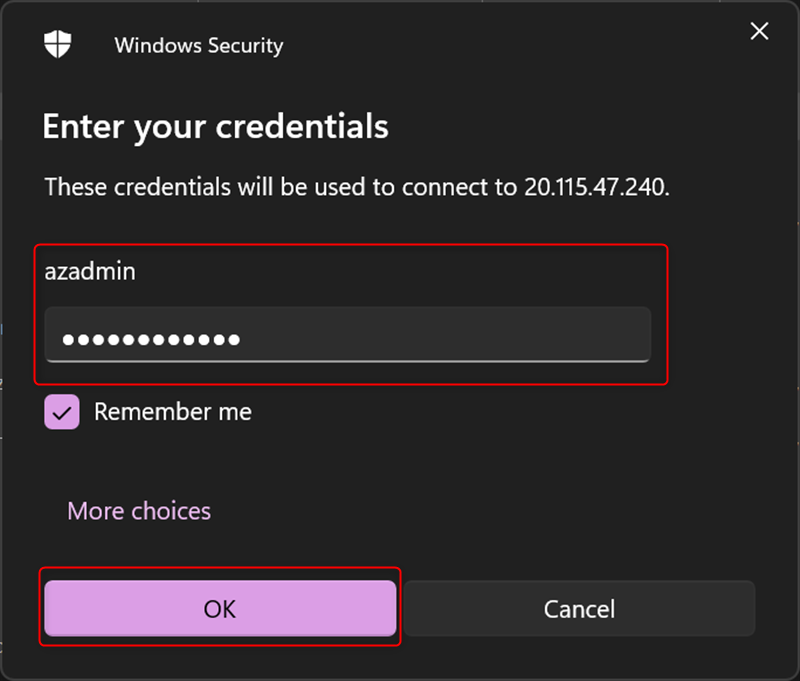Image resolution: width=800 pixels, height=681 pixels.
Task: Click blank space right of azadmin username
Action: (x=400, y=271)
